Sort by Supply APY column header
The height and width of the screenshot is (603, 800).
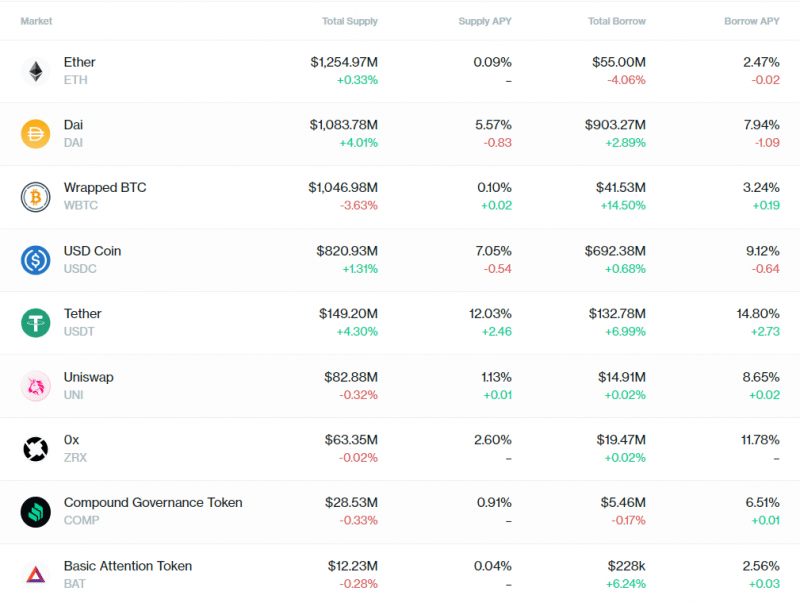(484, 21)
